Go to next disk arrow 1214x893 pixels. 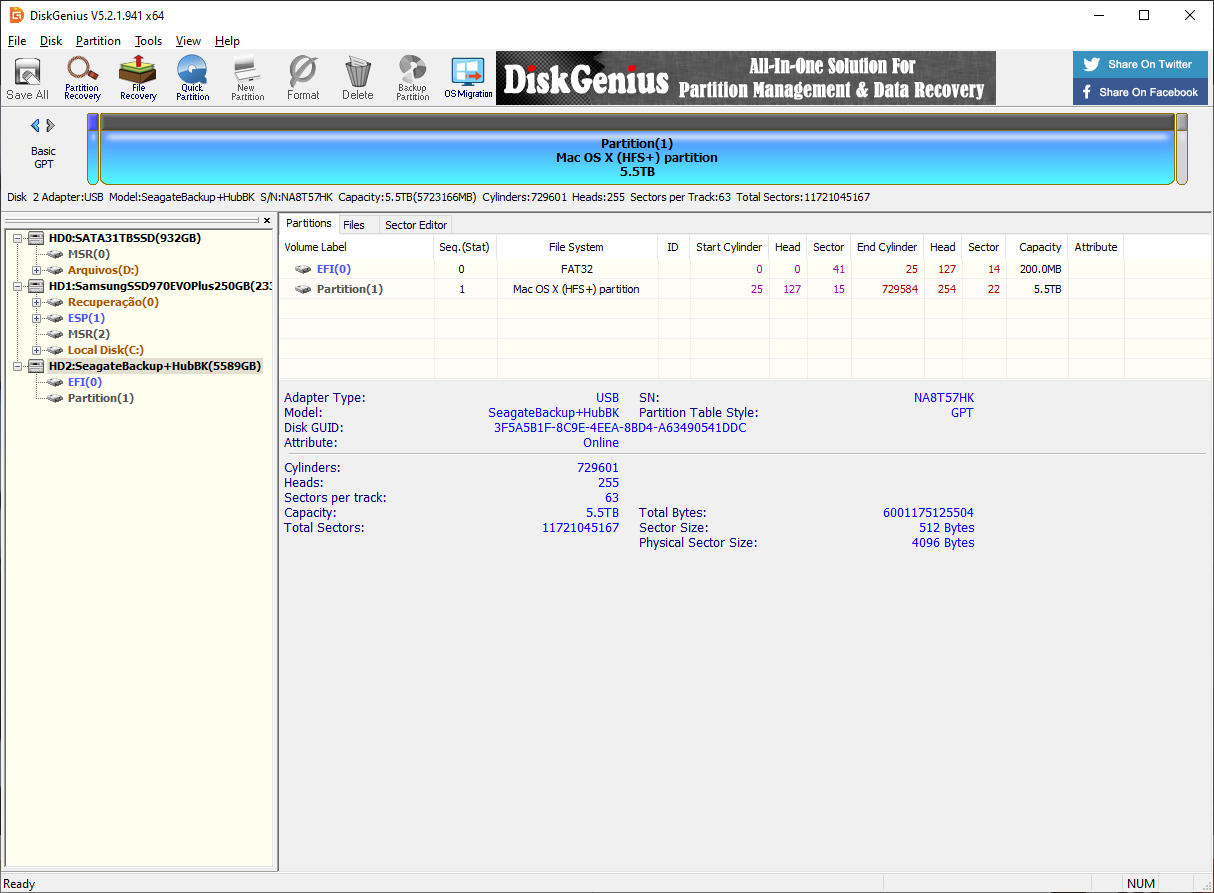tap(51, 125)
